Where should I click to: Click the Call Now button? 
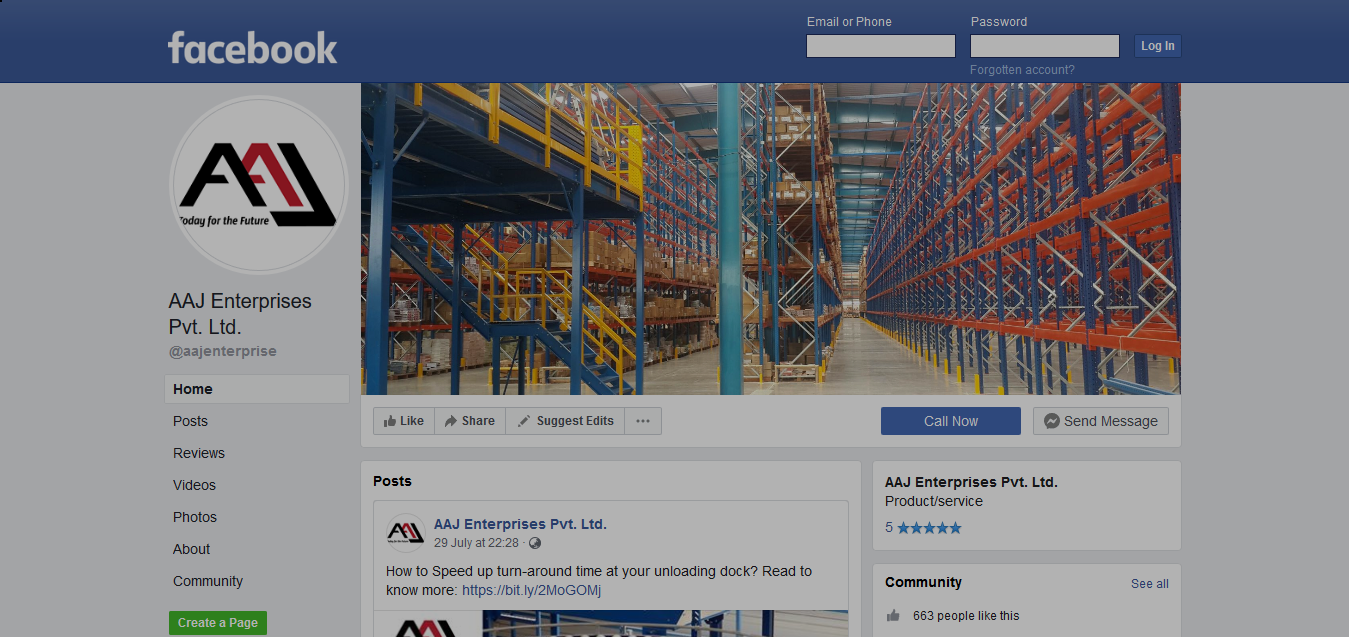point(951,421)
